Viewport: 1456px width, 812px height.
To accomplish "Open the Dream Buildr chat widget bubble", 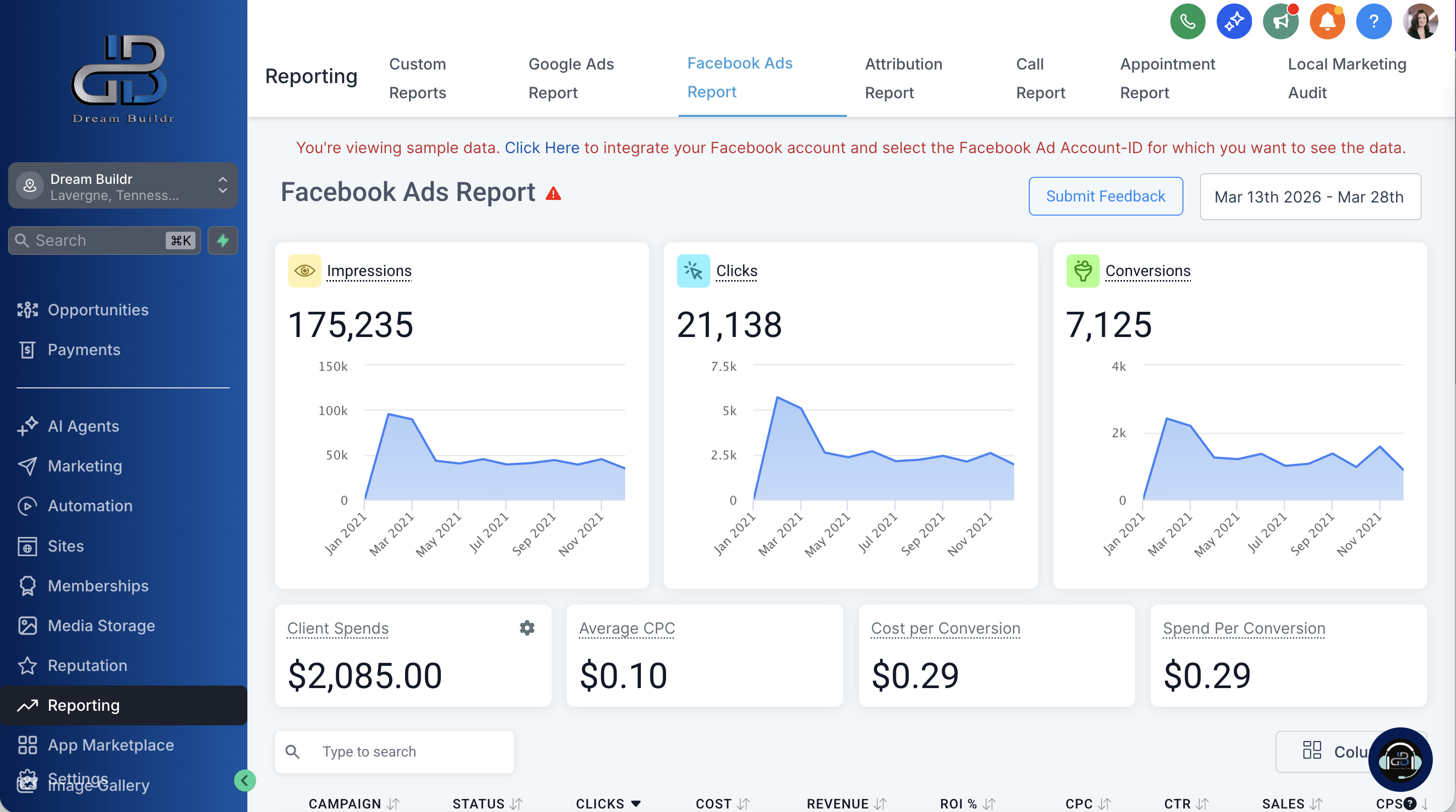I will point(1400,760).
